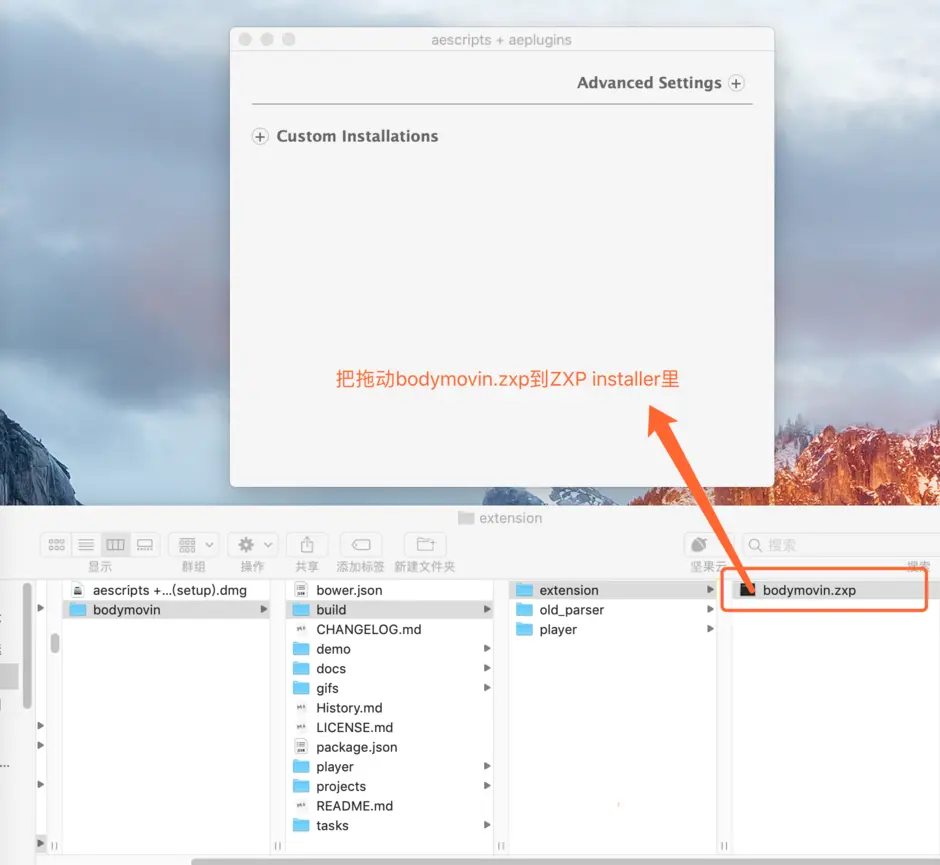Click arrow next to demo folder
The image size is (940, 865).
click(487, 649)
